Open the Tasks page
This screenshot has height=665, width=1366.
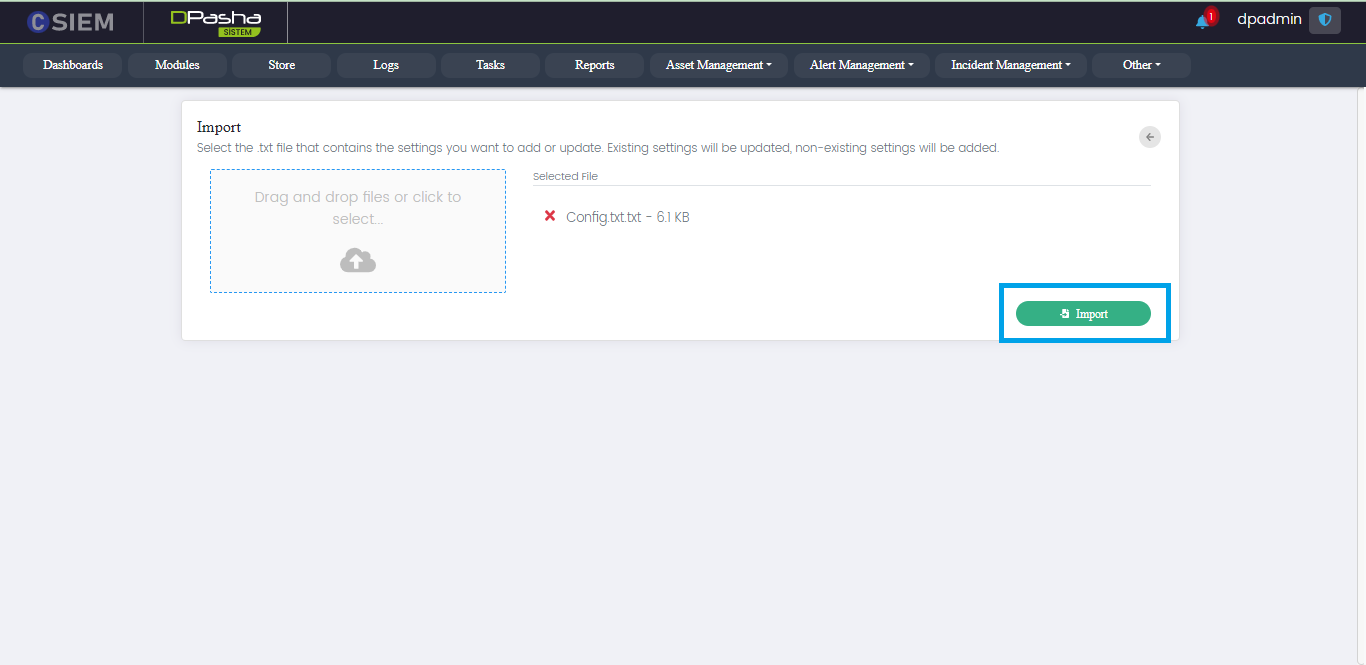tap(490, 65)
